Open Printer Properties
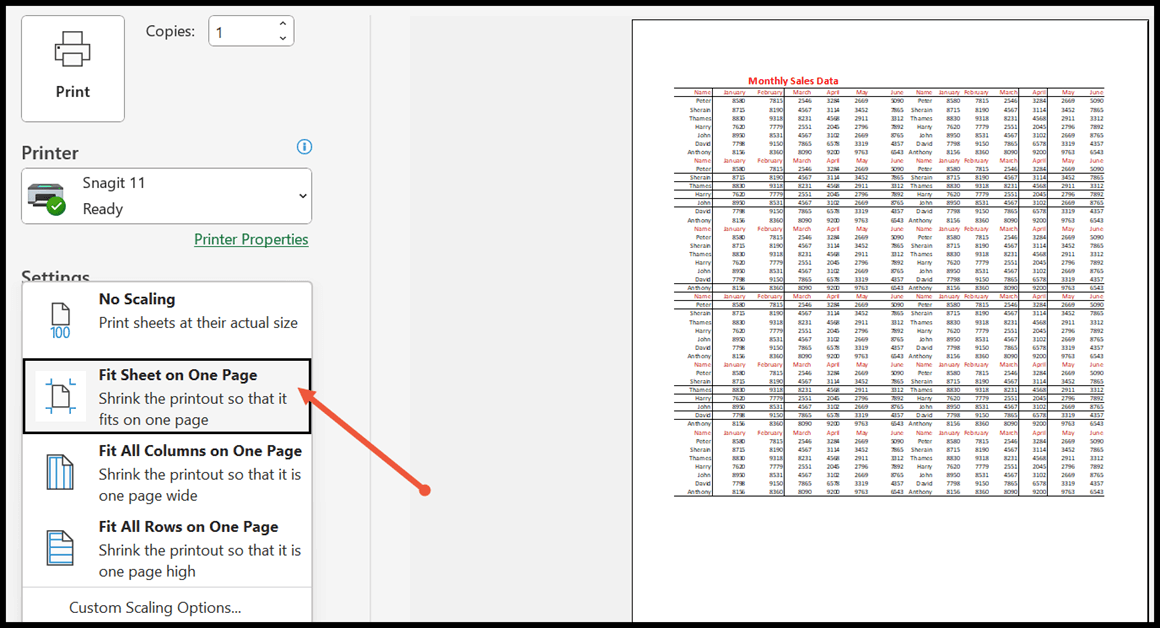The height and width of the screenshot is (628, 1160). click(251, 239)
